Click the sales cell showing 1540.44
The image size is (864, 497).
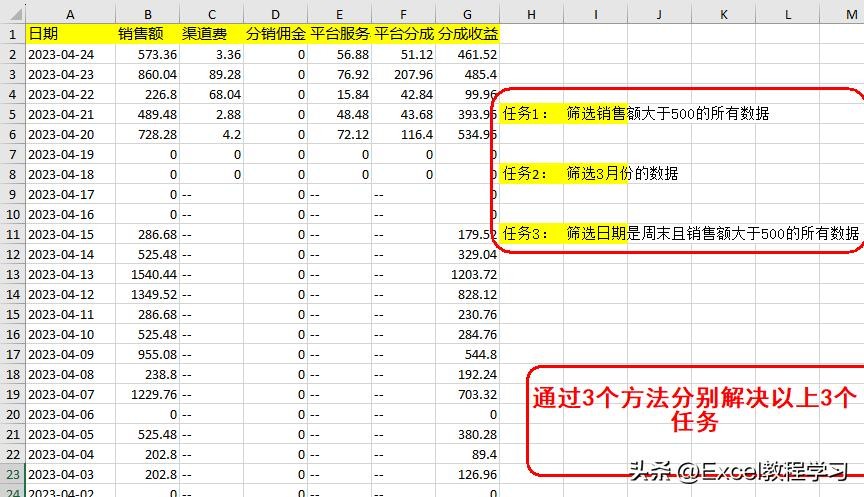point(147,274)
